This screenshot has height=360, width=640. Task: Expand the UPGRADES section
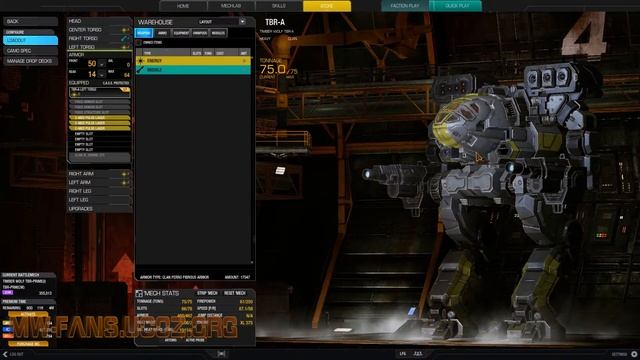[99, 209]
